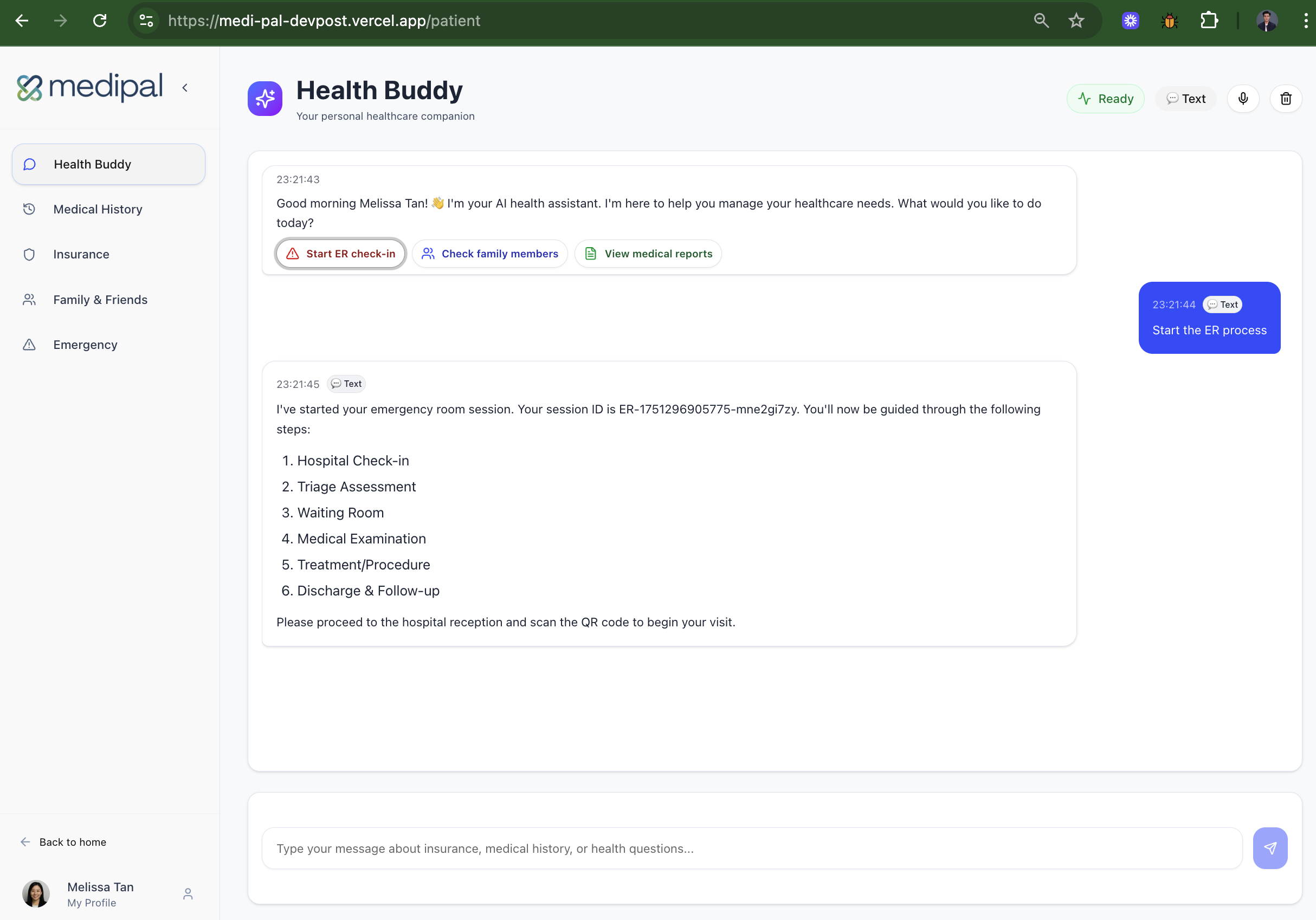Image resolution: width=1316 pixels, height=920 pixels.
Task: Click the send message paper plane icon
Action: pos(1269,848)
